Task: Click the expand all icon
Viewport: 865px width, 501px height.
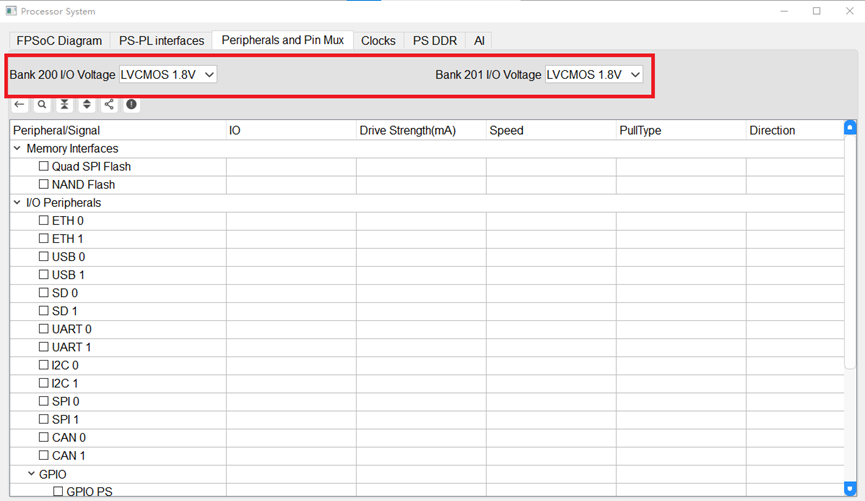Action: tap(87, 104)
